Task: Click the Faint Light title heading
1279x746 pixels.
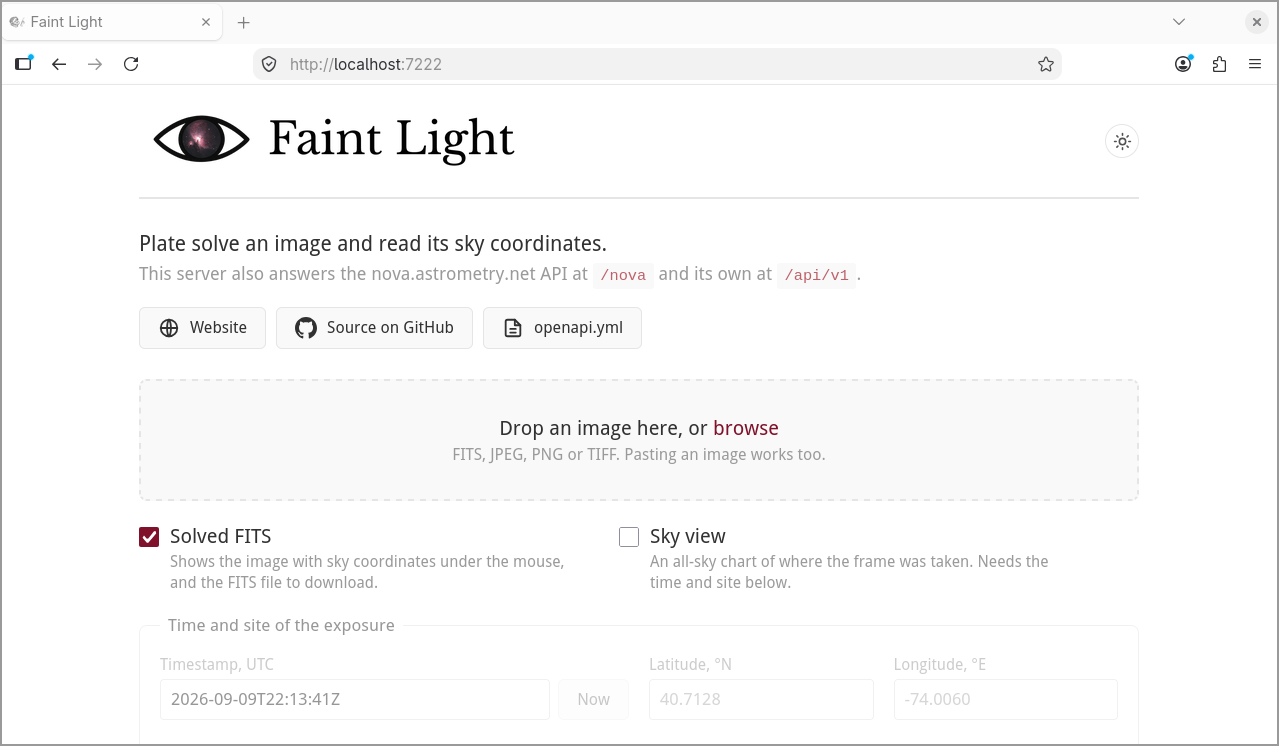Action: tap(391, 139)
